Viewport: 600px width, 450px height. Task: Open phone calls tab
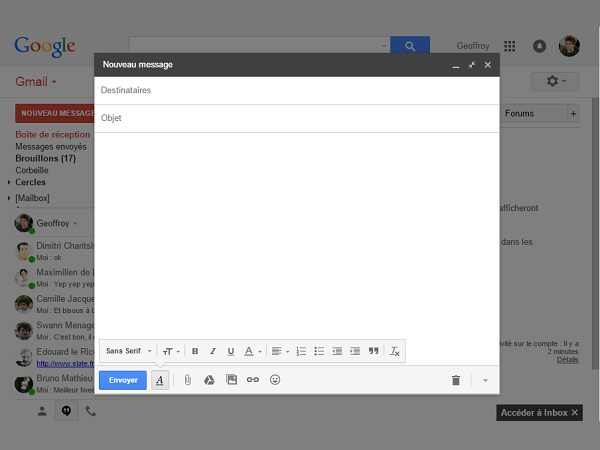[x=91, y=411]
